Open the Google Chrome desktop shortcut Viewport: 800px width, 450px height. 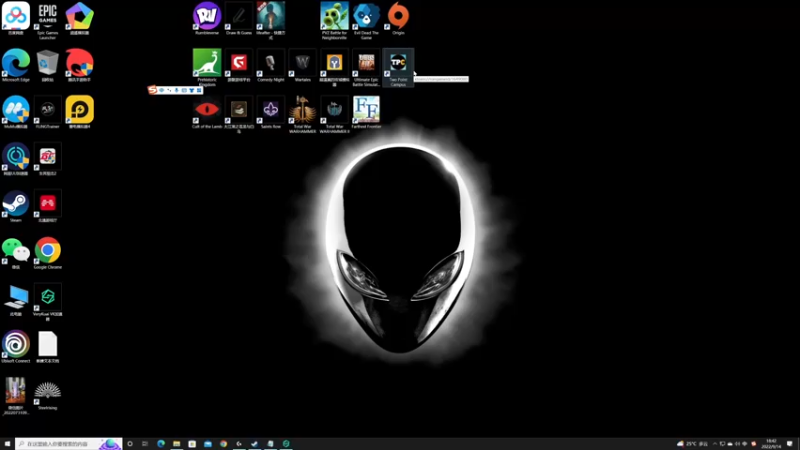point(47,251)
